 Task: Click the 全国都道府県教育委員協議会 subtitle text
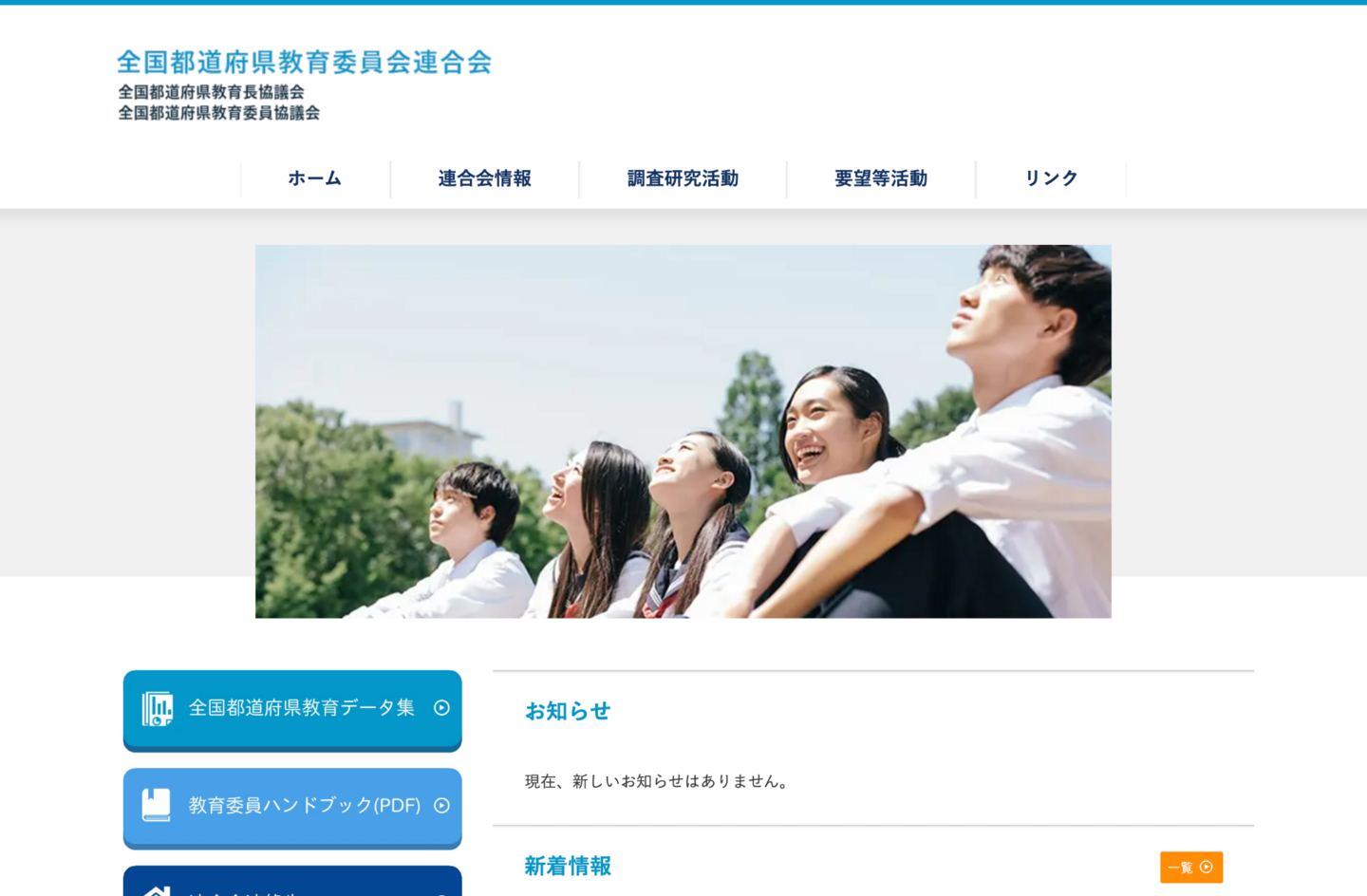click(x=218, y=113)
